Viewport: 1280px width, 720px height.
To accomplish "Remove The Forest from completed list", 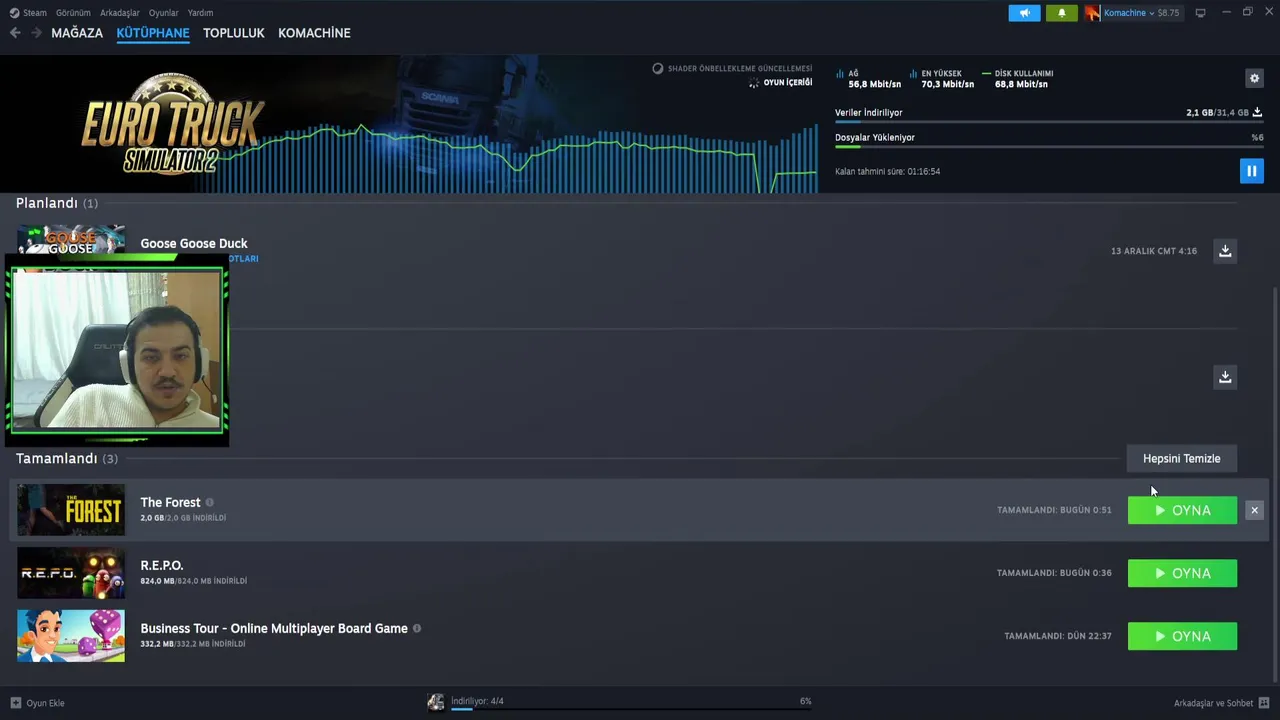I will tap(1254, 510).
